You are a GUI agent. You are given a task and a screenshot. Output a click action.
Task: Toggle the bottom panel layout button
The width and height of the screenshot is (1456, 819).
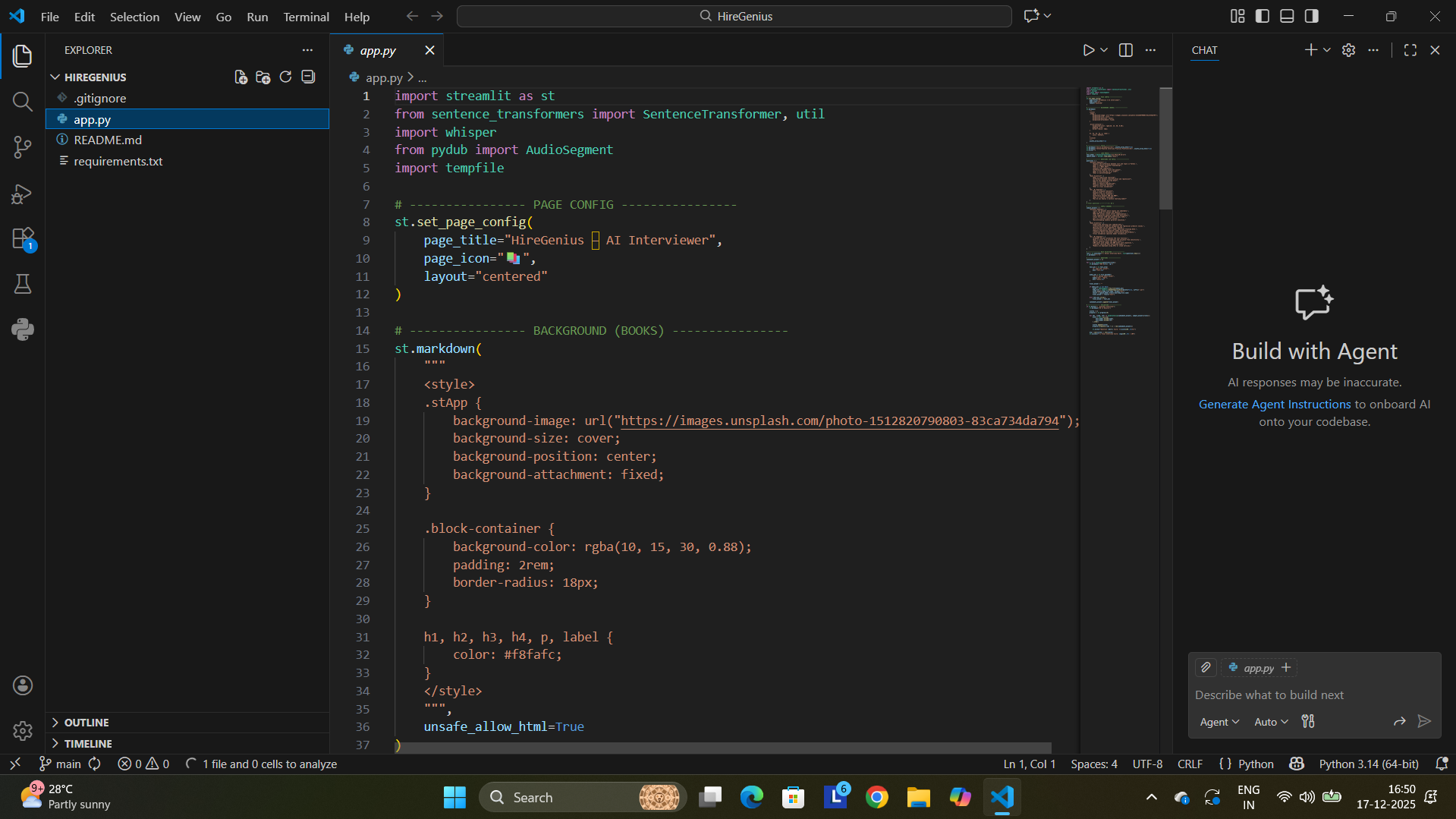coord(1287,16)
